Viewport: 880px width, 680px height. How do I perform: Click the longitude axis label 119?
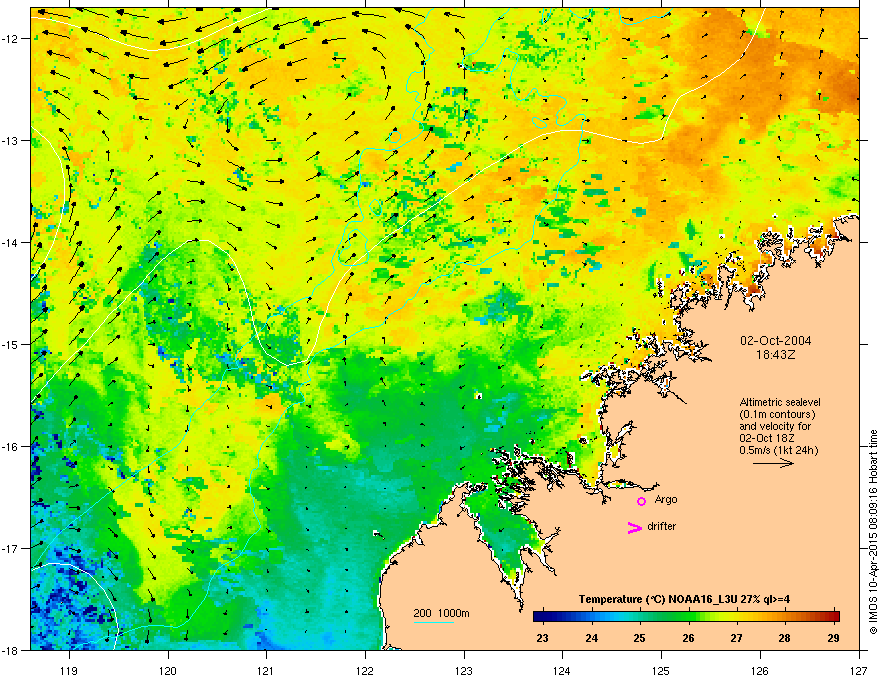[x=69, y=670]
